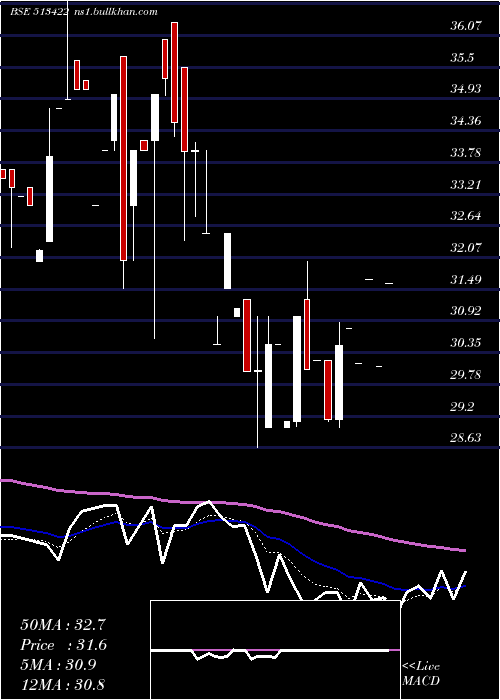Click the 31.49 price axis label
The height and width of the screenshot is (700, 500).
pyautogui.click(x=466, y=280)
